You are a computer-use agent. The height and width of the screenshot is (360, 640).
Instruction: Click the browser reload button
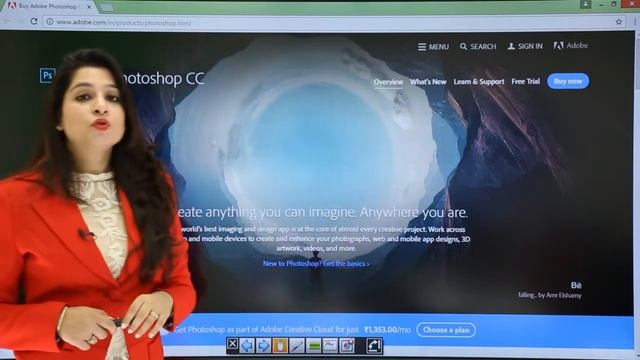(34, 22)
